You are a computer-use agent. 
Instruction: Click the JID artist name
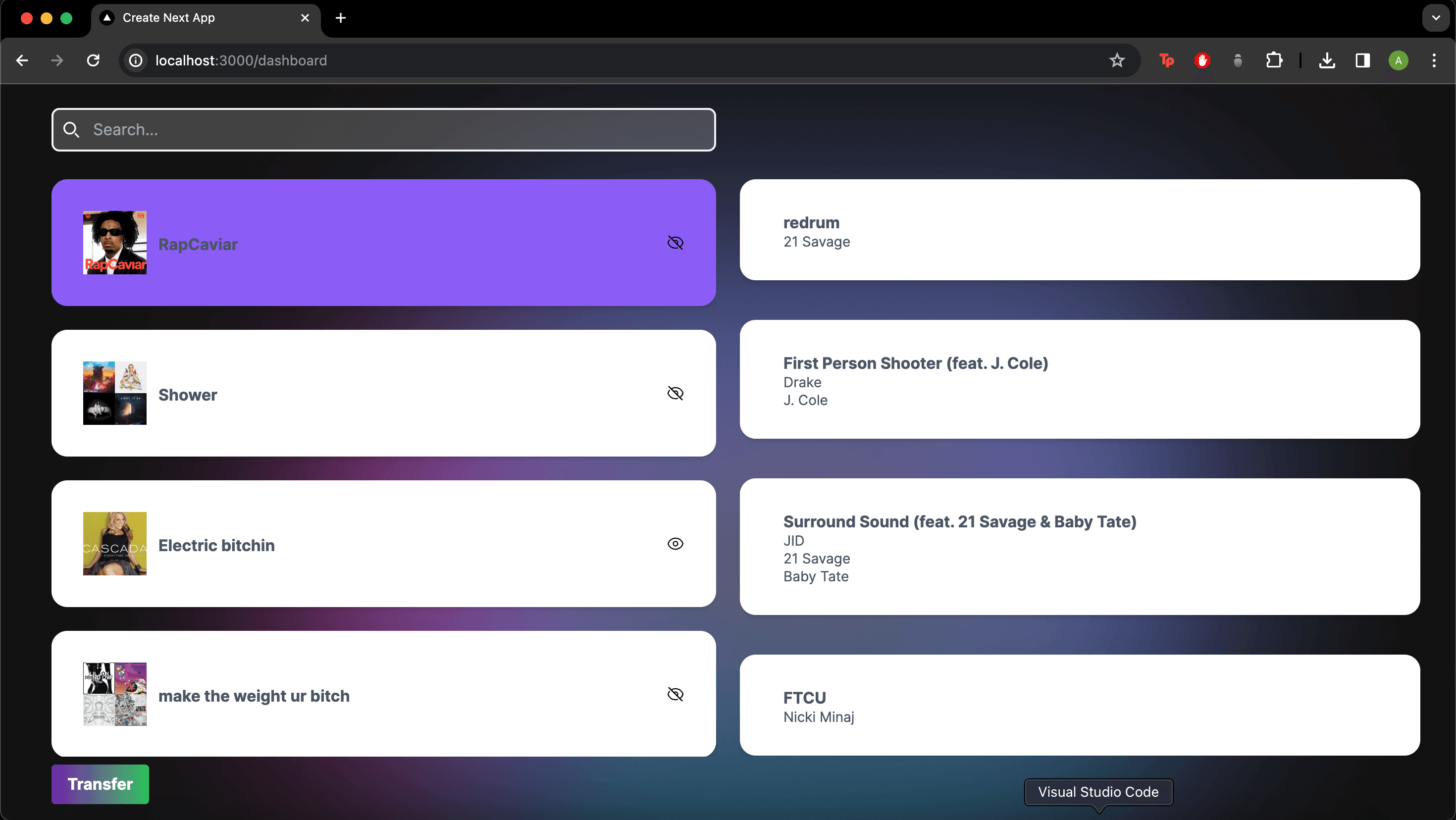tap(793, 541)
